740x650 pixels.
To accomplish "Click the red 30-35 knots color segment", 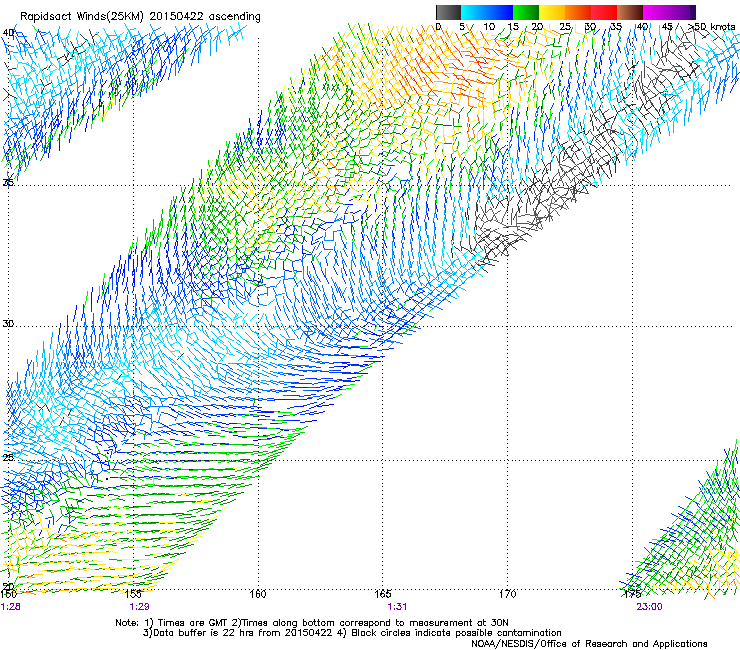I will tap(604, 12).
